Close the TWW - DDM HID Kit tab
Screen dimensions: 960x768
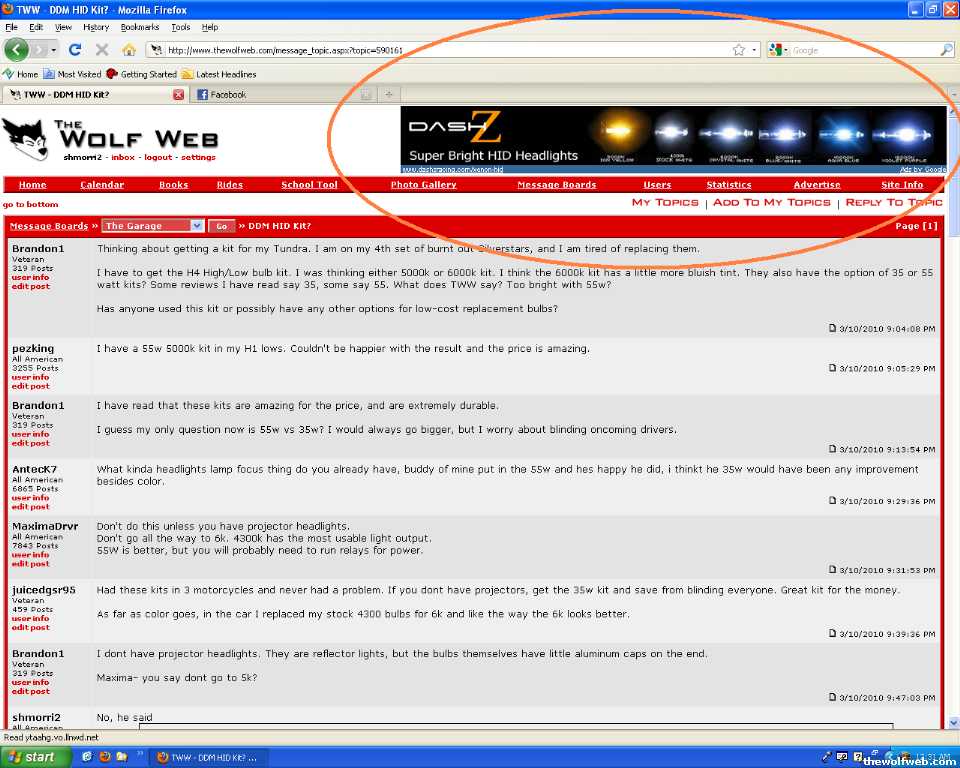point(178,94)
